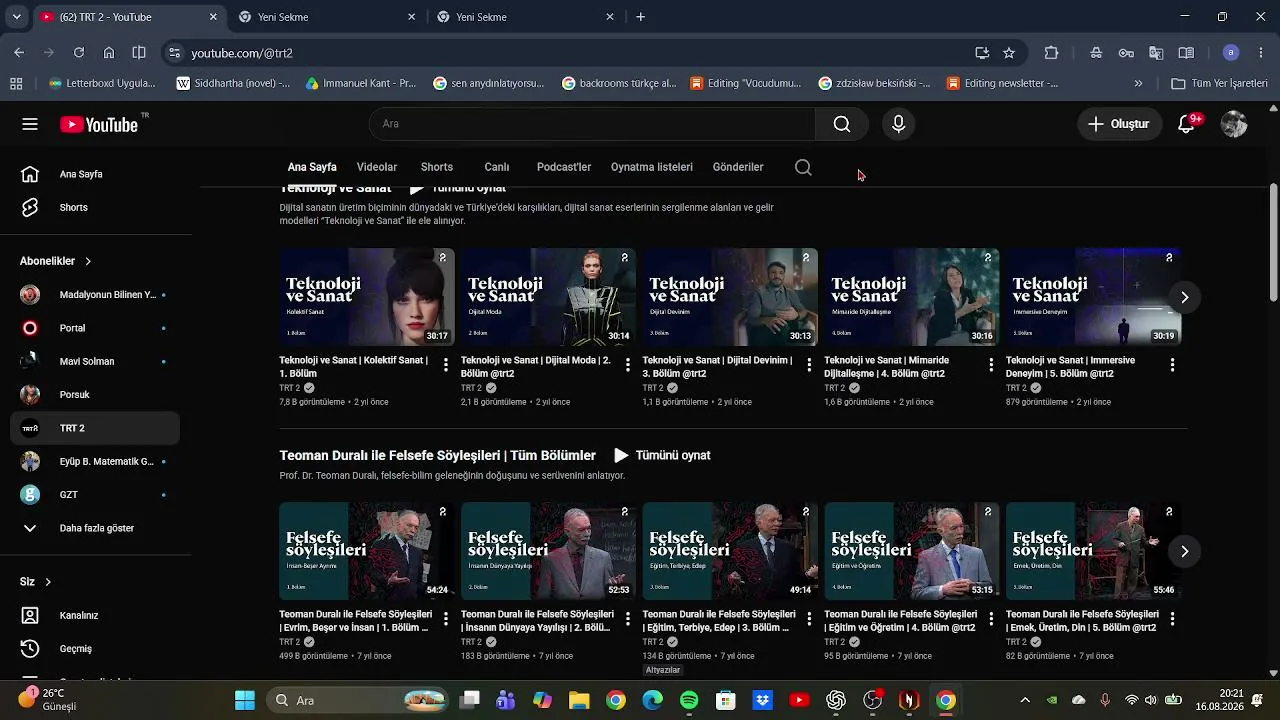Reload the YouTube page
Screen dimensions: 1280x720
point(79,53)
